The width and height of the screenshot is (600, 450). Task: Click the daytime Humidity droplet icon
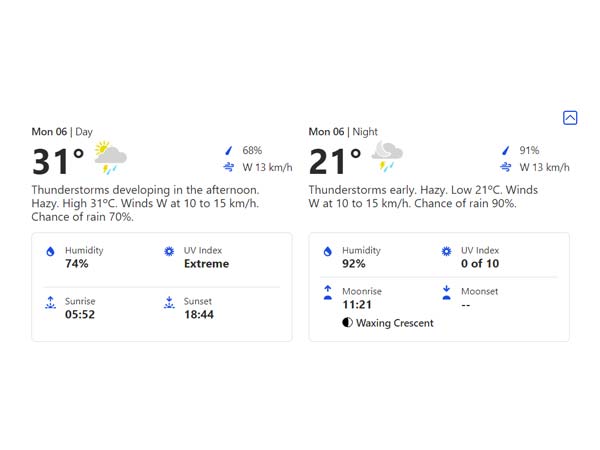50,252
